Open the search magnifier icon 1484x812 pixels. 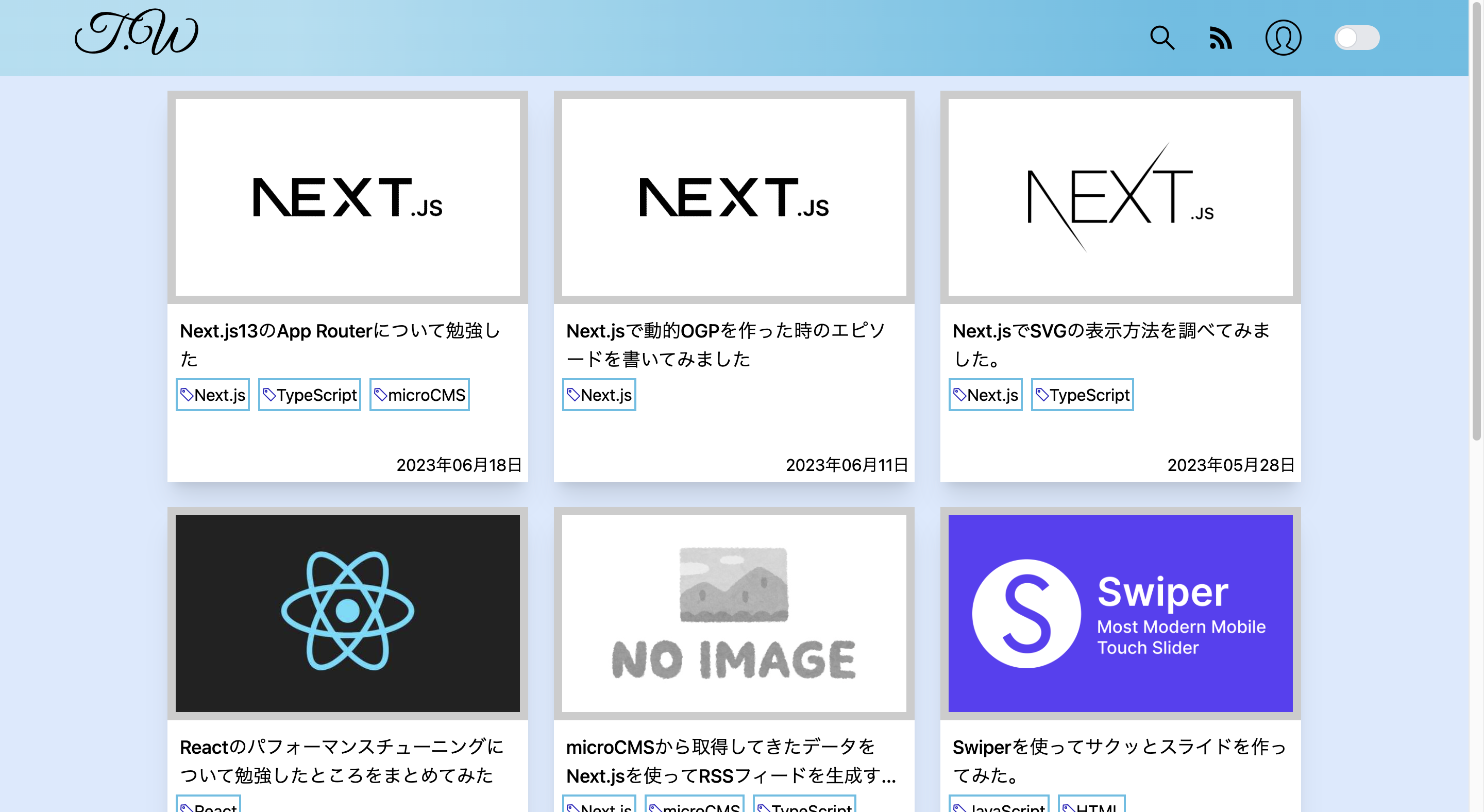tap(1162, 38)
